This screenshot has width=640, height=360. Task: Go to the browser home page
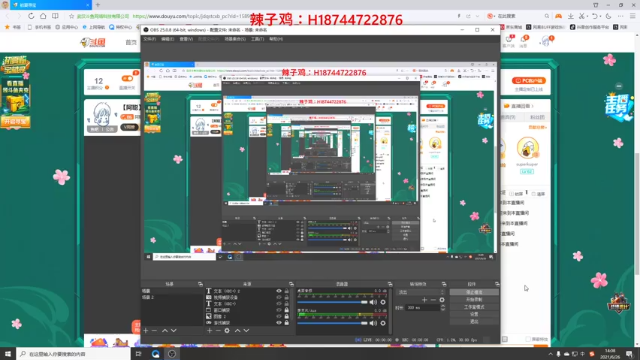[43, 16]
